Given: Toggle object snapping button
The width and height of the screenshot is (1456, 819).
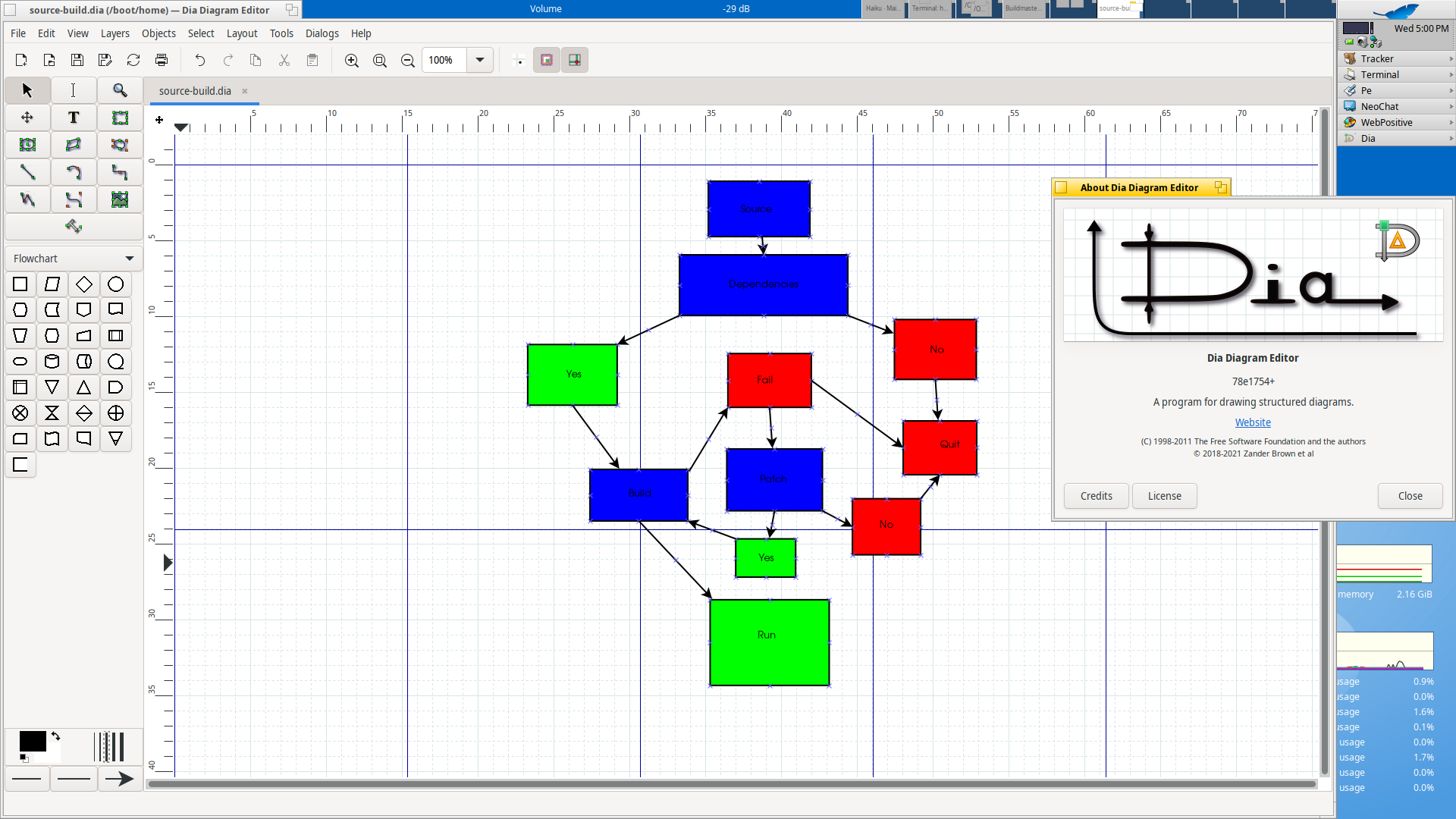Looking at the screenshot, I should [x=547, y=60].
